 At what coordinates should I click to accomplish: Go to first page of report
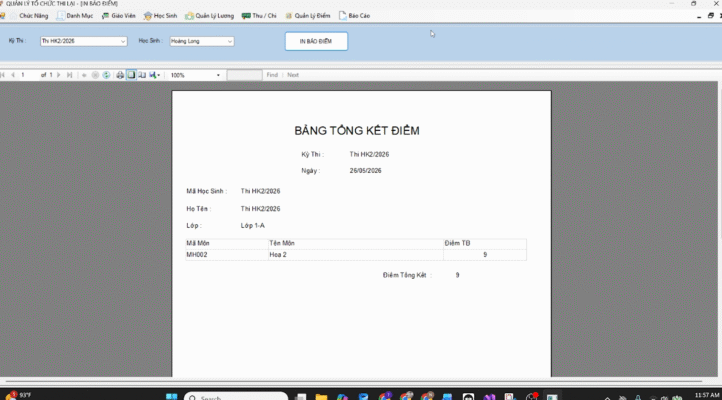coord(3,75)
